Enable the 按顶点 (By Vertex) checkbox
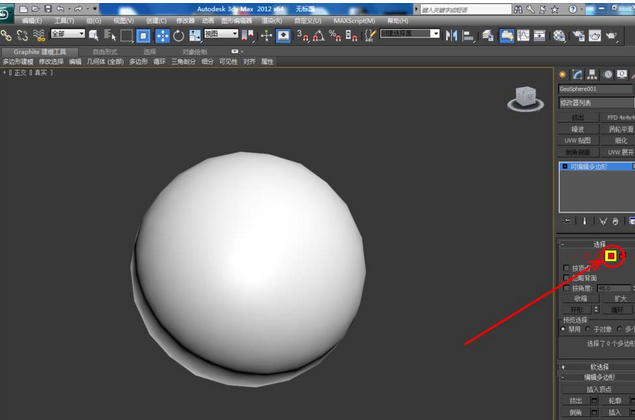This screenshot has width=635, height=420. (567, 268)
